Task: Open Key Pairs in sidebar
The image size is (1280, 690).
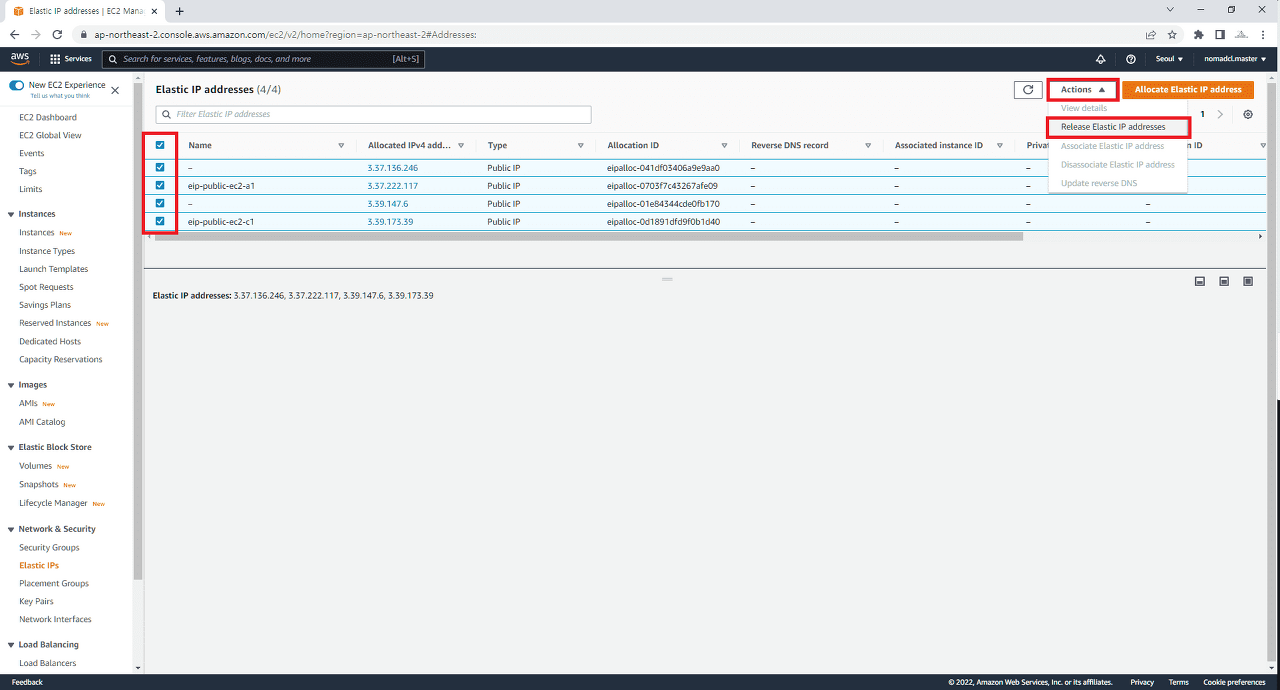Action: [x=36, y=602]
